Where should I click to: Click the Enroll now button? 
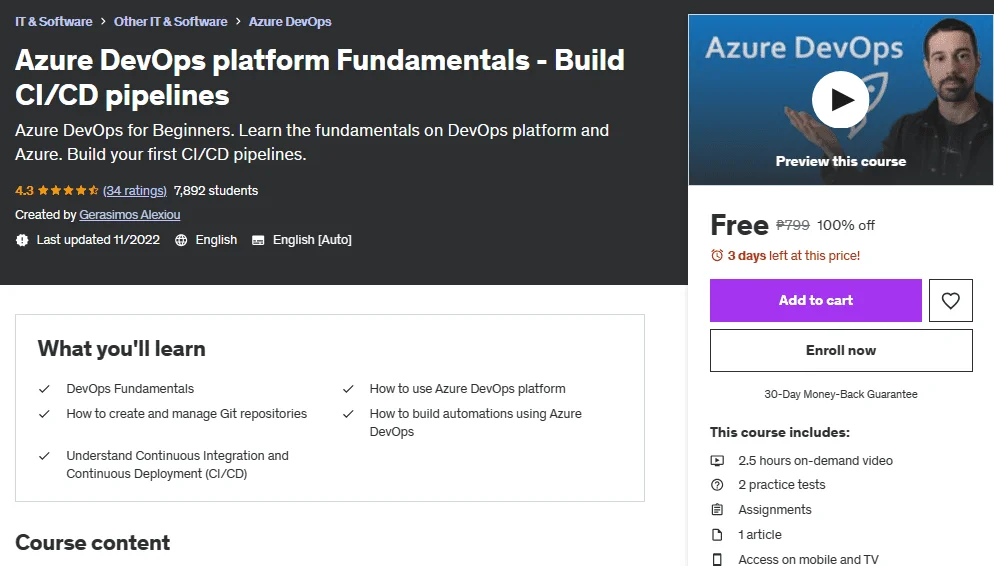click(841, 351)
